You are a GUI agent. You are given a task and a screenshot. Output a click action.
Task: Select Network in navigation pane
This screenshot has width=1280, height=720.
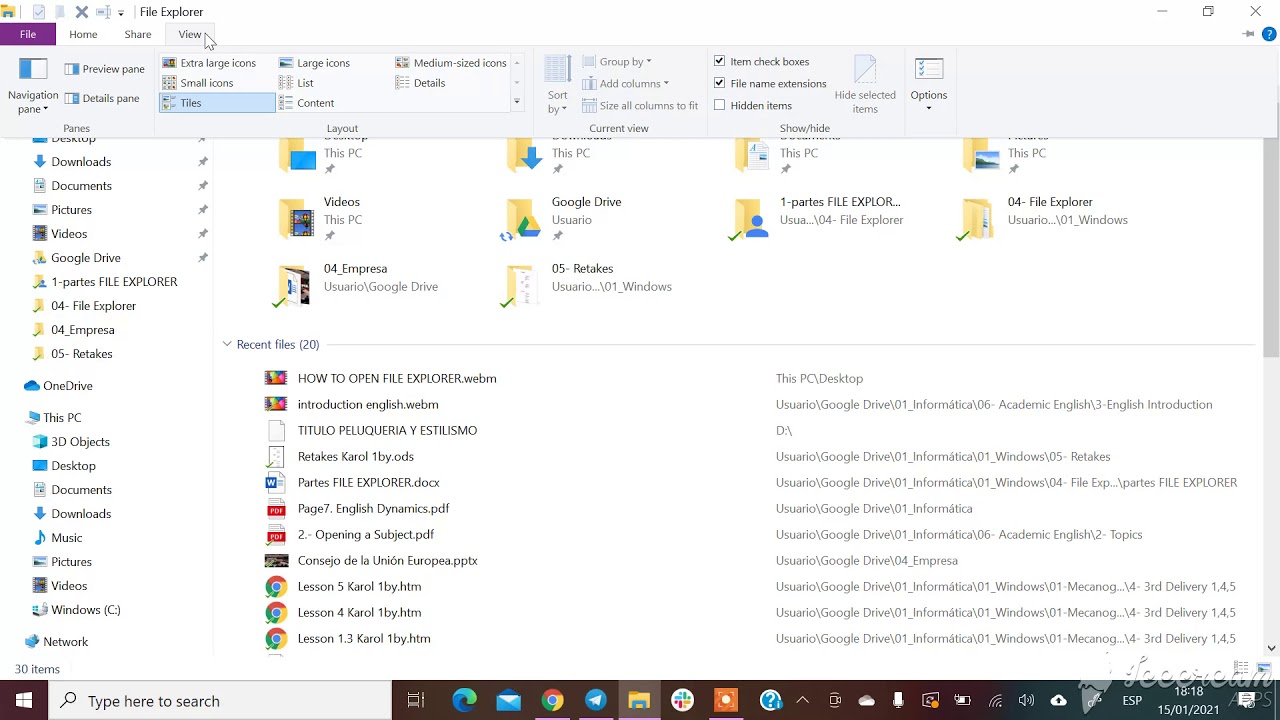(x=57, y=641)
